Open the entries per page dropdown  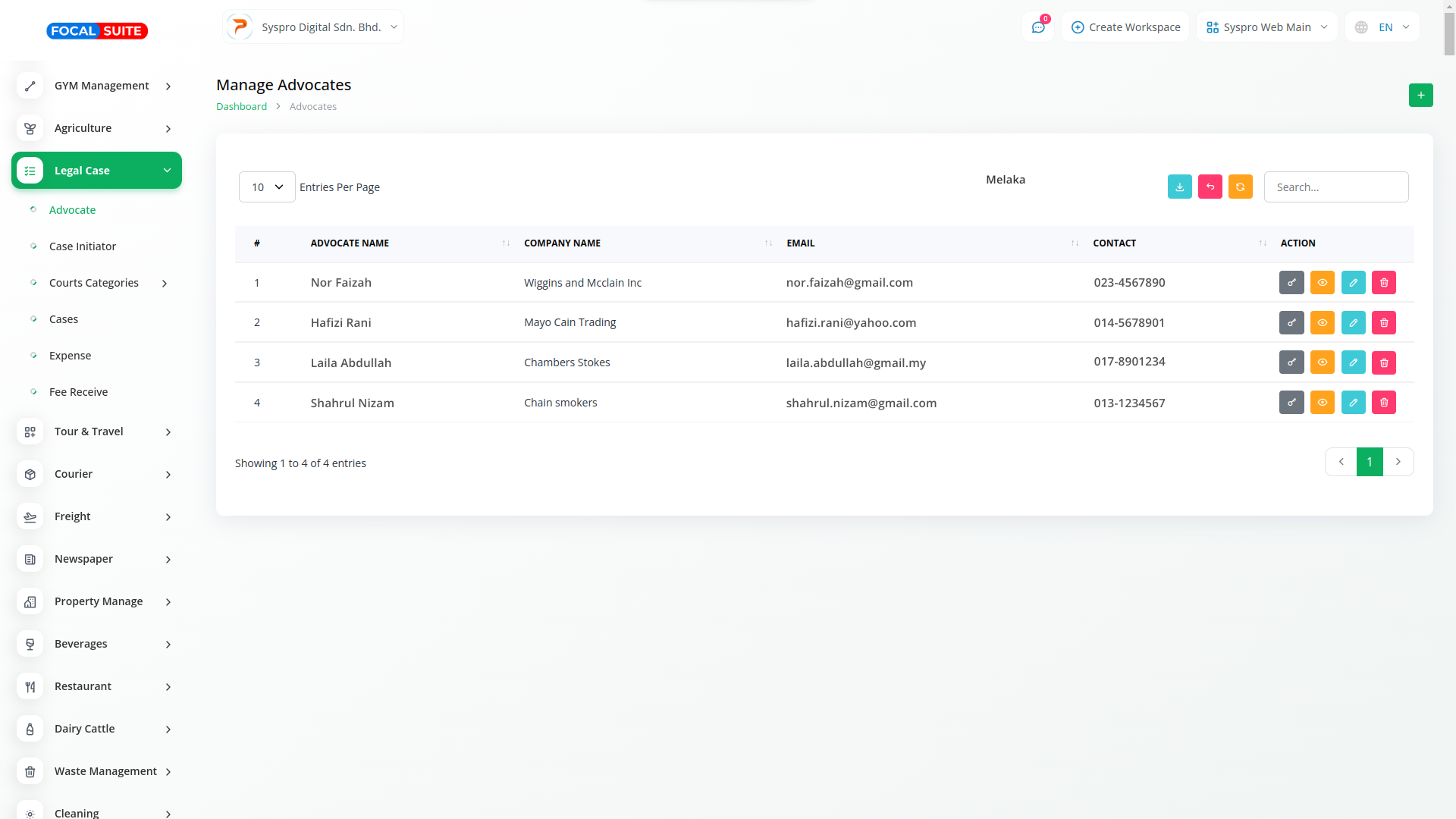tap(267, 187)
